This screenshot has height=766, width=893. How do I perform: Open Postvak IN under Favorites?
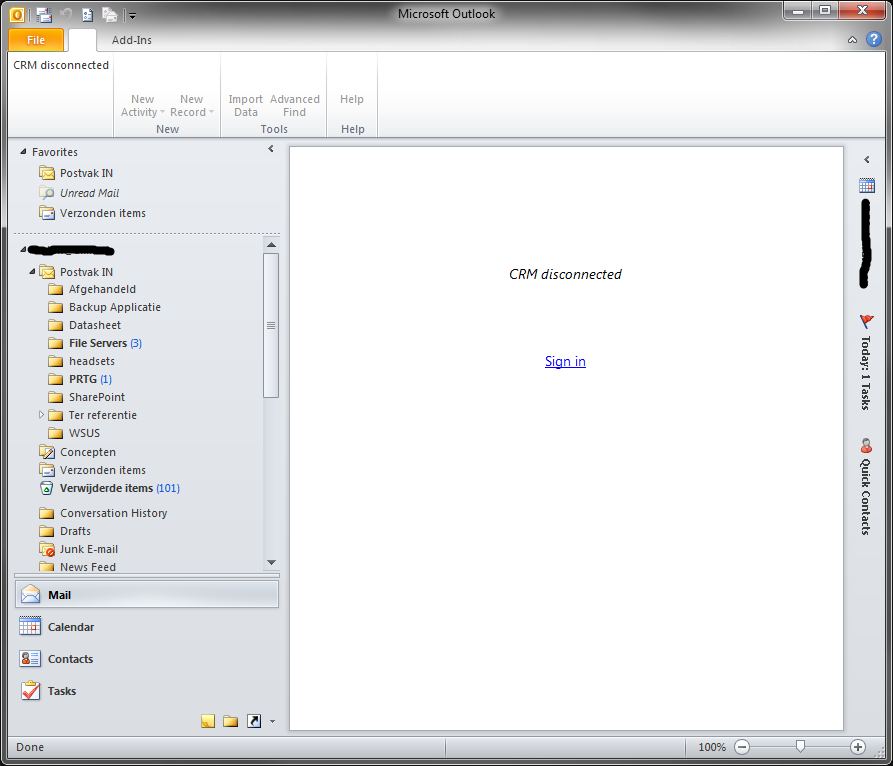pos(86,173)
